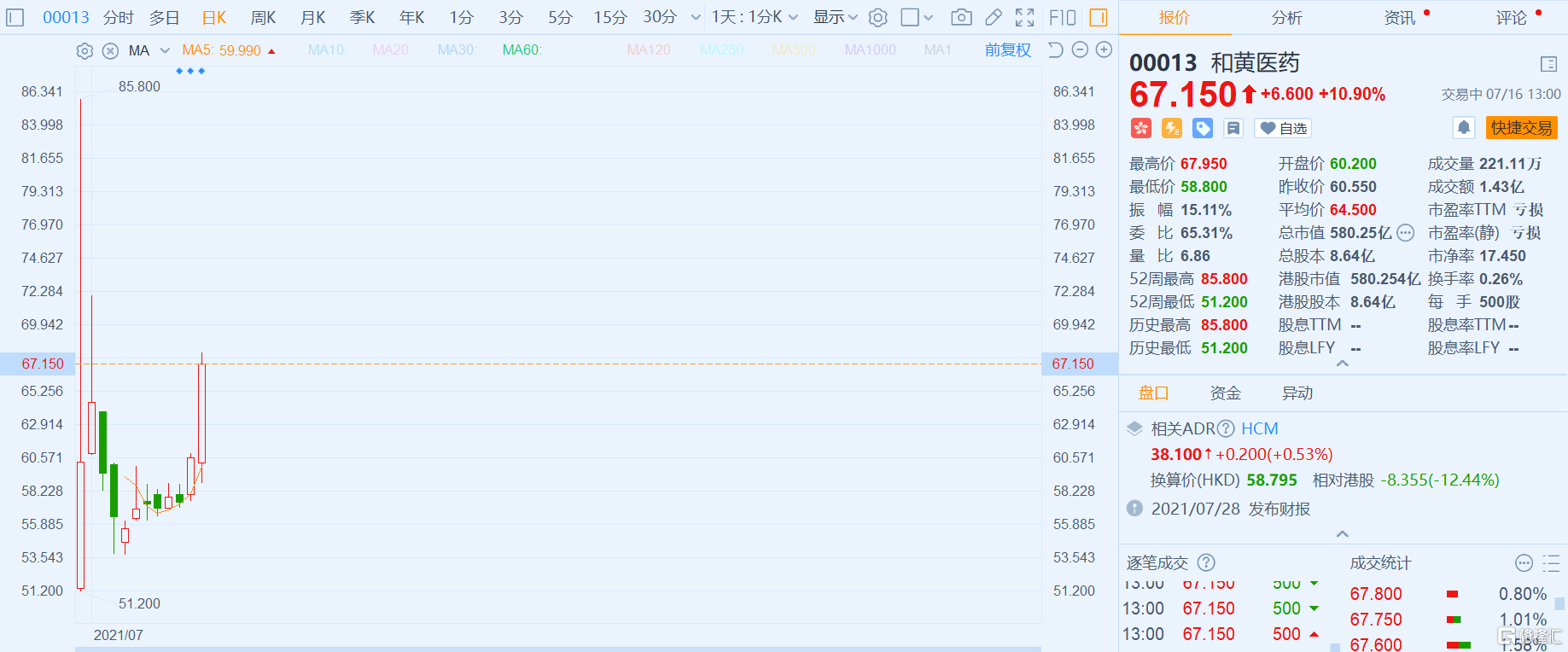Add stock to watchlist with 自选
This screenshot has height=652, width=1568.
tap(1283, 128)
